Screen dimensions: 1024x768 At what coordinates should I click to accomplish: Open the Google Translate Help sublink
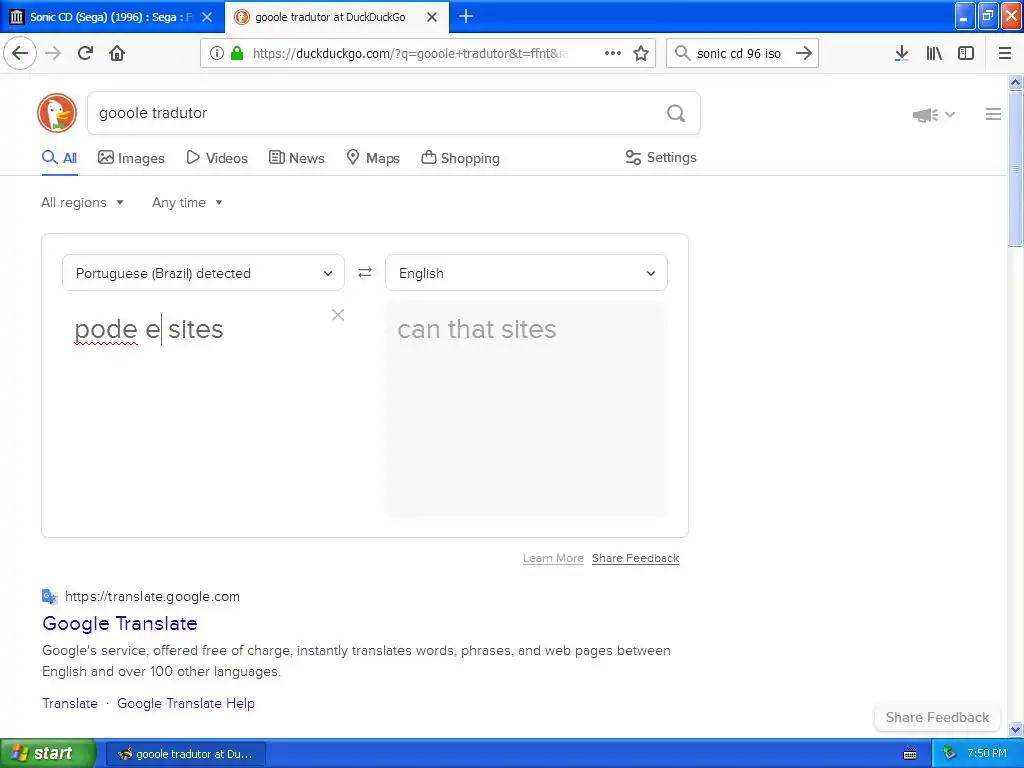coord(185,703)
